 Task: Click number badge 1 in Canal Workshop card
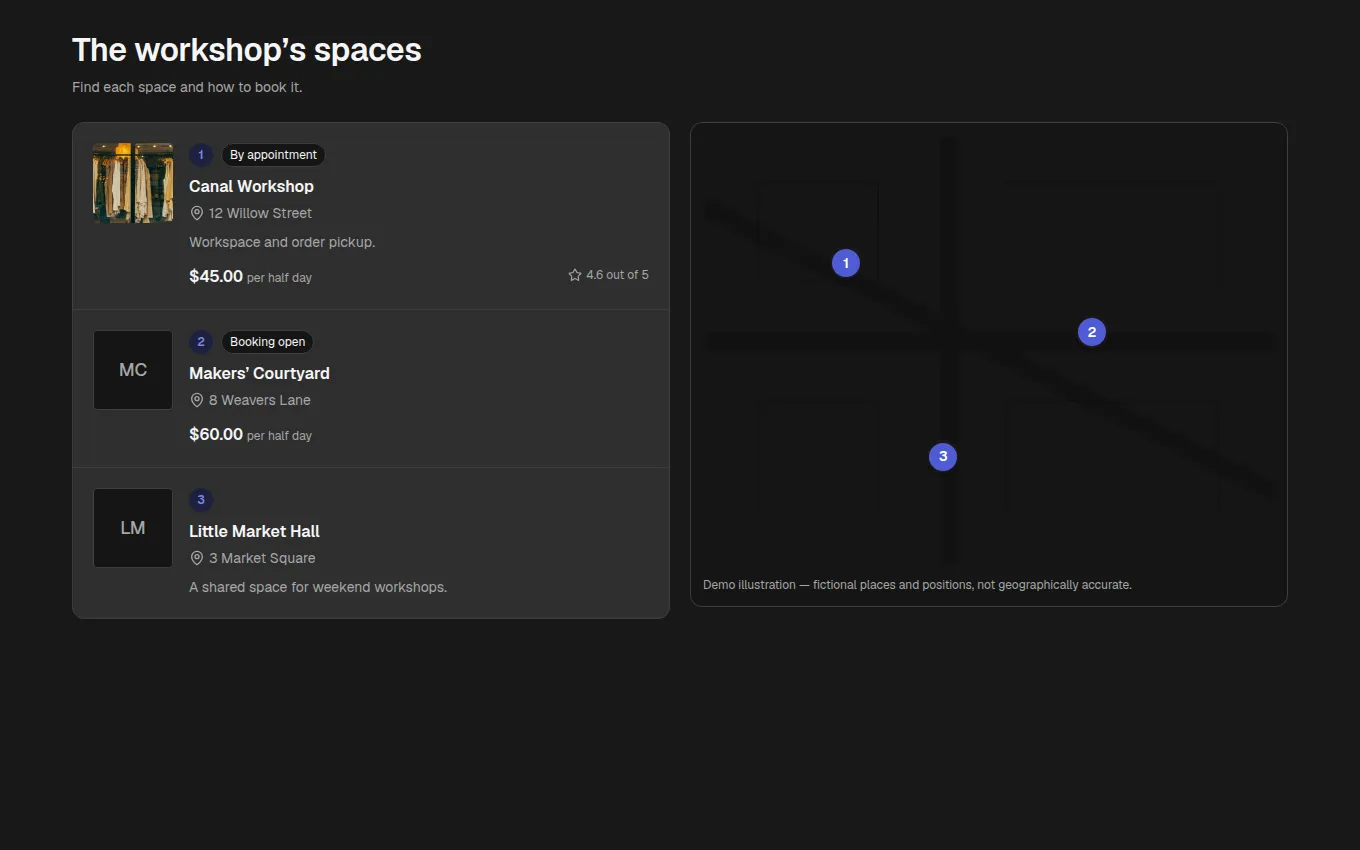pos(201,155)
